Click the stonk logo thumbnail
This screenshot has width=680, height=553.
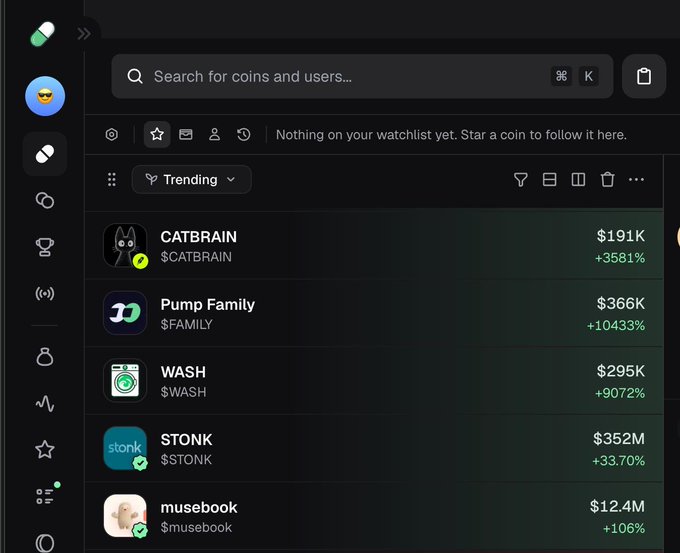(125, 448)
